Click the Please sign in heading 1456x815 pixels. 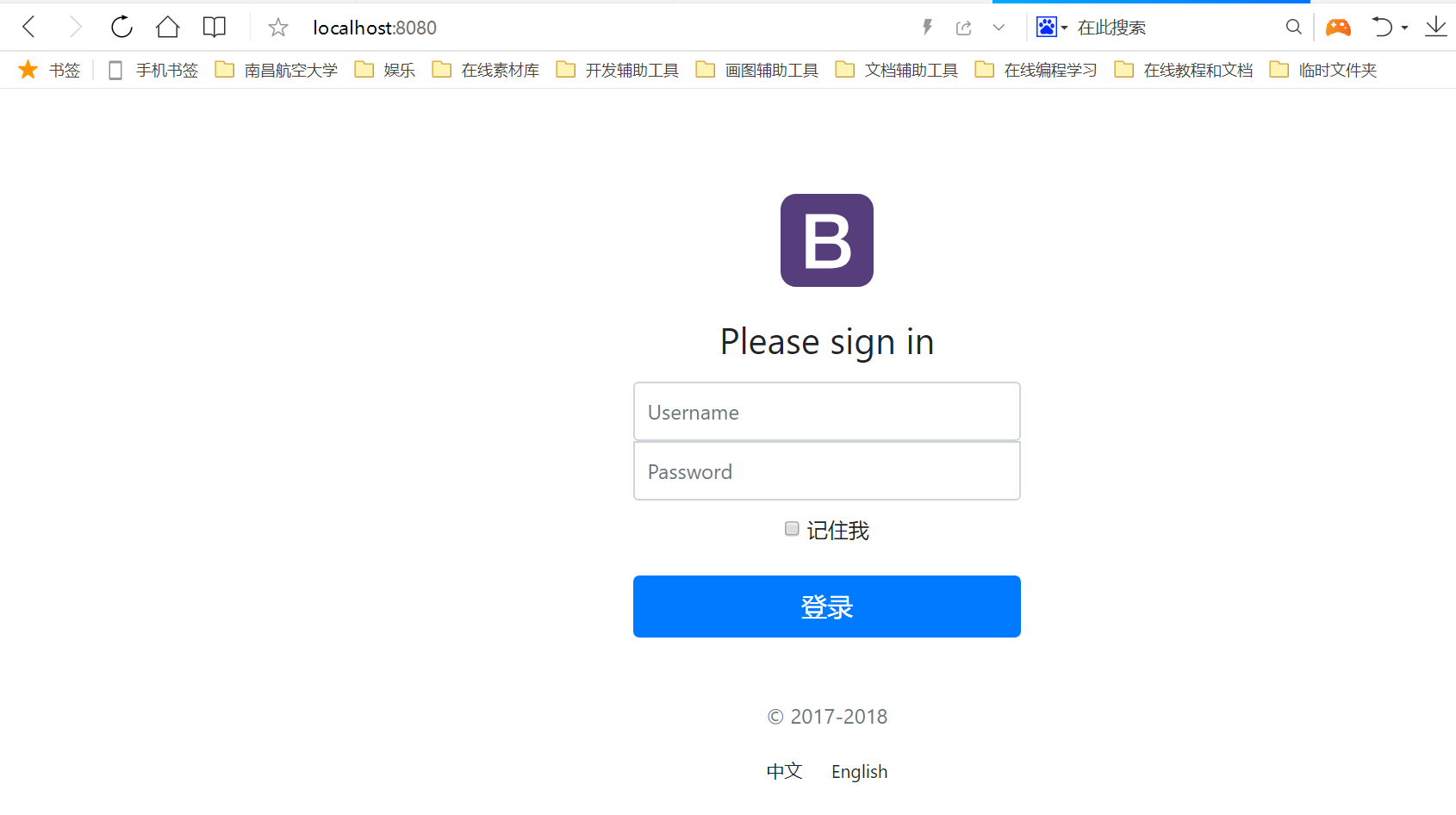tap(827, 342)
